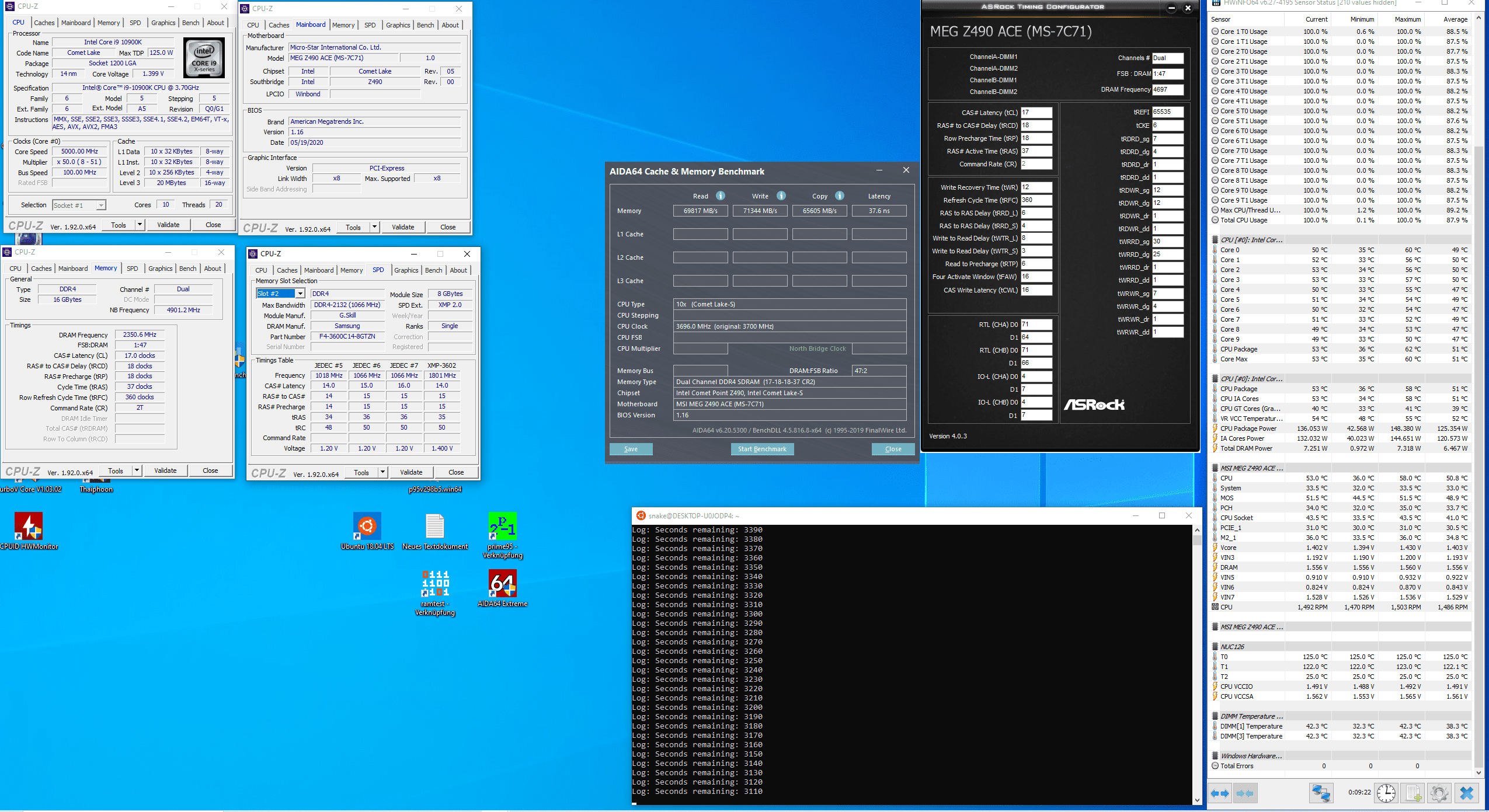
Task: Open Tools dropdown arrow in CPU-Z SPD window
Action: pyautogui.click(x=382, y=472)
